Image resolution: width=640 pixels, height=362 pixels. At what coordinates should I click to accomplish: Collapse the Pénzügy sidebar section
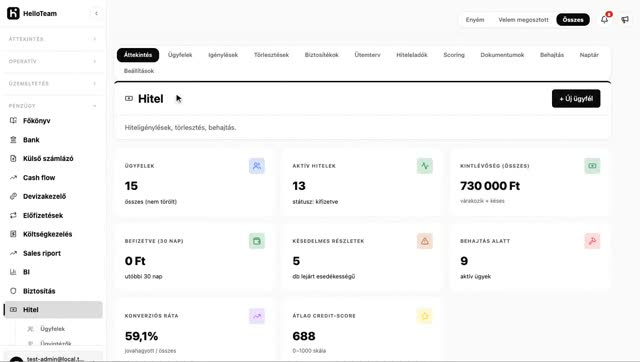click(x=52, y=106)
